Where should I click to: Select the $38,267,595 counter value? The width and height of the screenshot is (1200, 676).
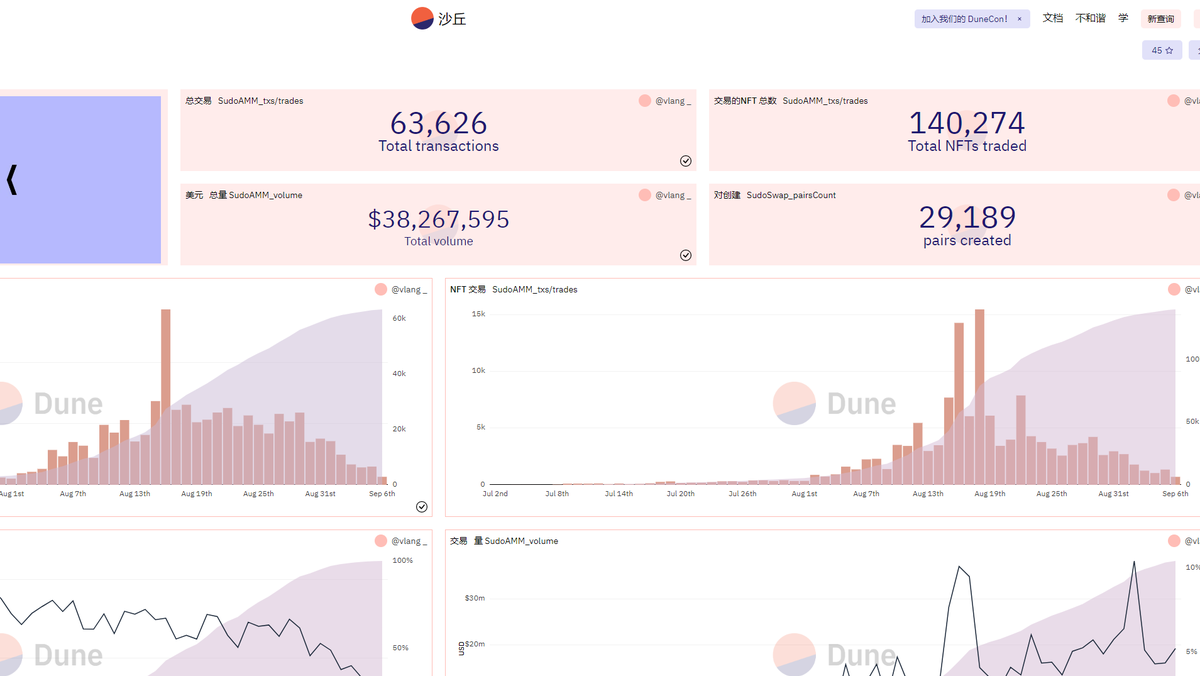click(438, 219)
